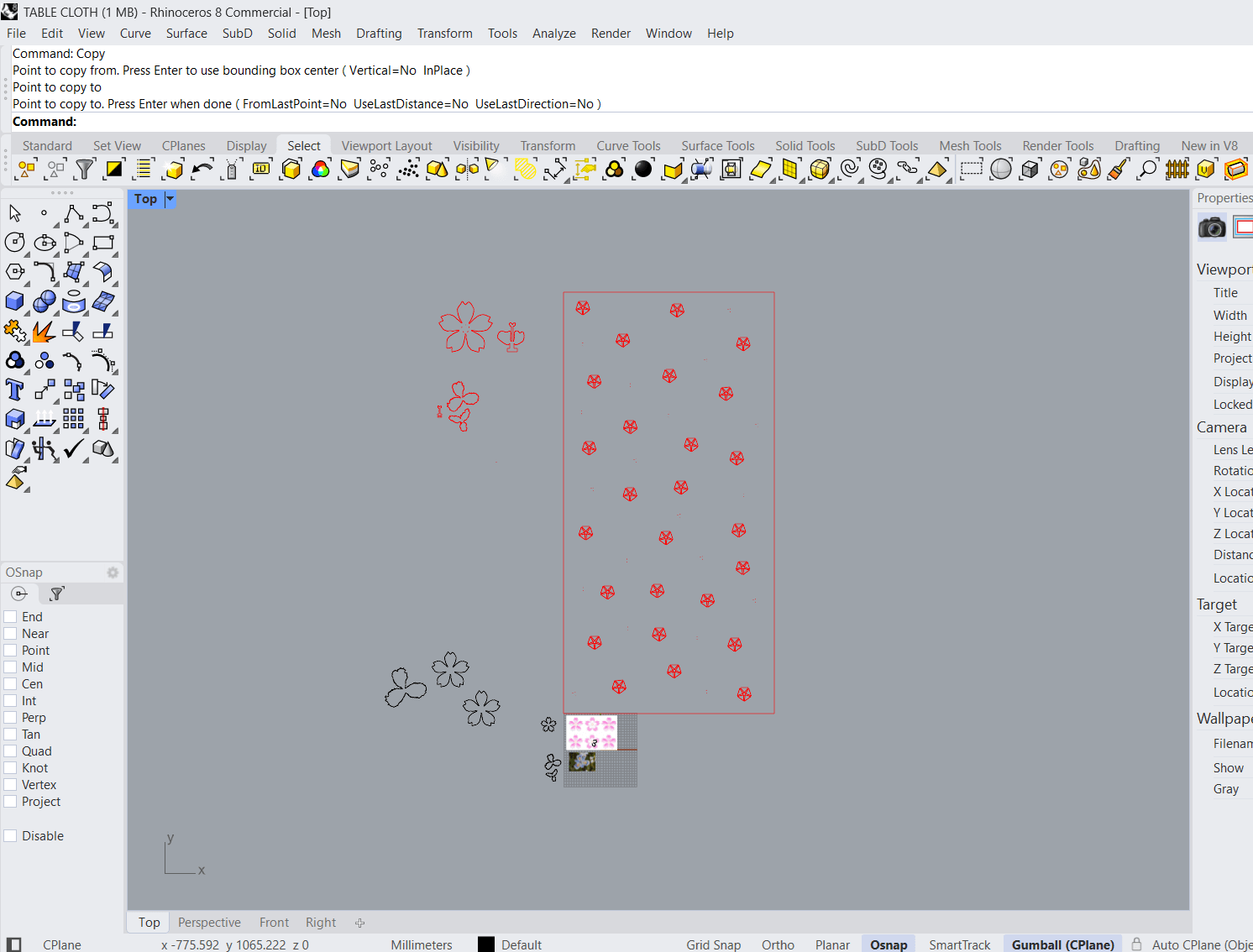Click the Select by Color icon
1253x952 pixels.
tap(320, 170)
